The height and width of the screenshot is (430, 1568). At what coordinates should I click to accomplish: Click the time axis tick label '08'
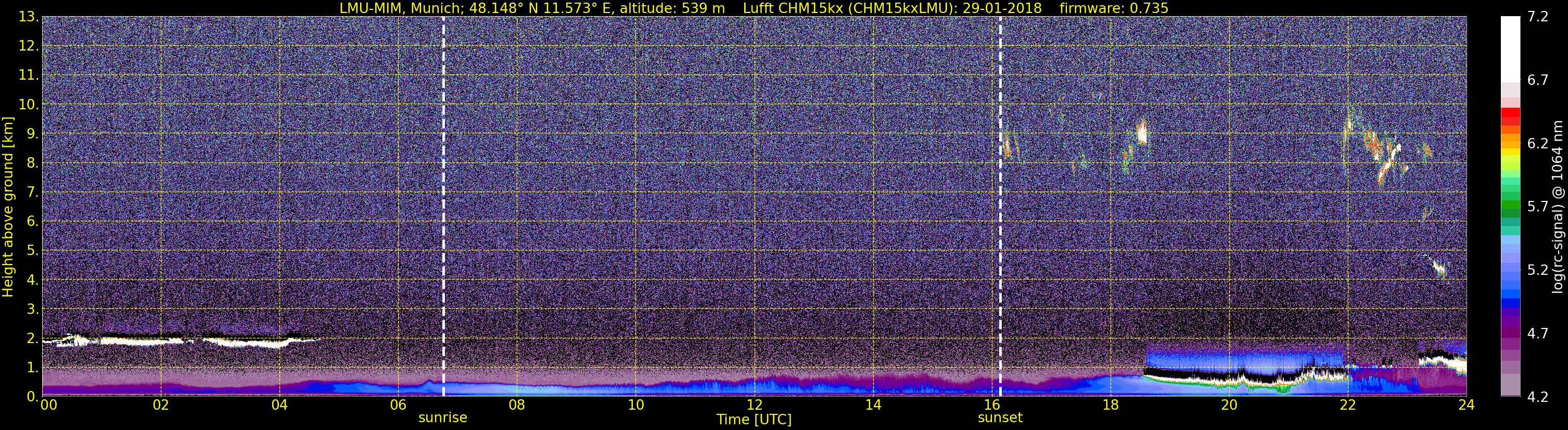pyautogui.click(x=517, y=405)
